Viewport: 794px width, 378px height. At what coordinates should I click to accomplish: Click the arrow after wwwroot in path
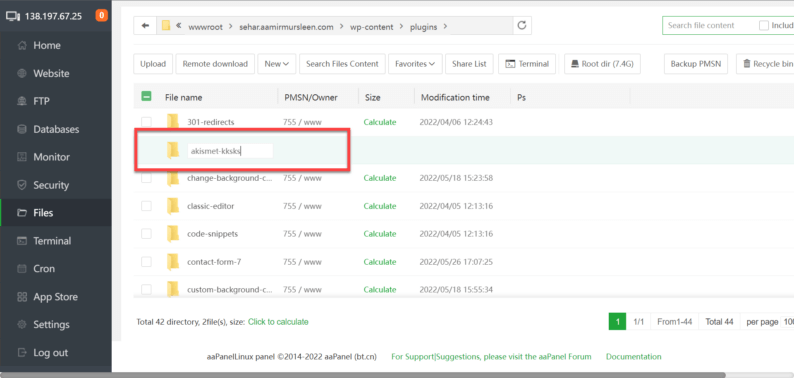point(230,27)
